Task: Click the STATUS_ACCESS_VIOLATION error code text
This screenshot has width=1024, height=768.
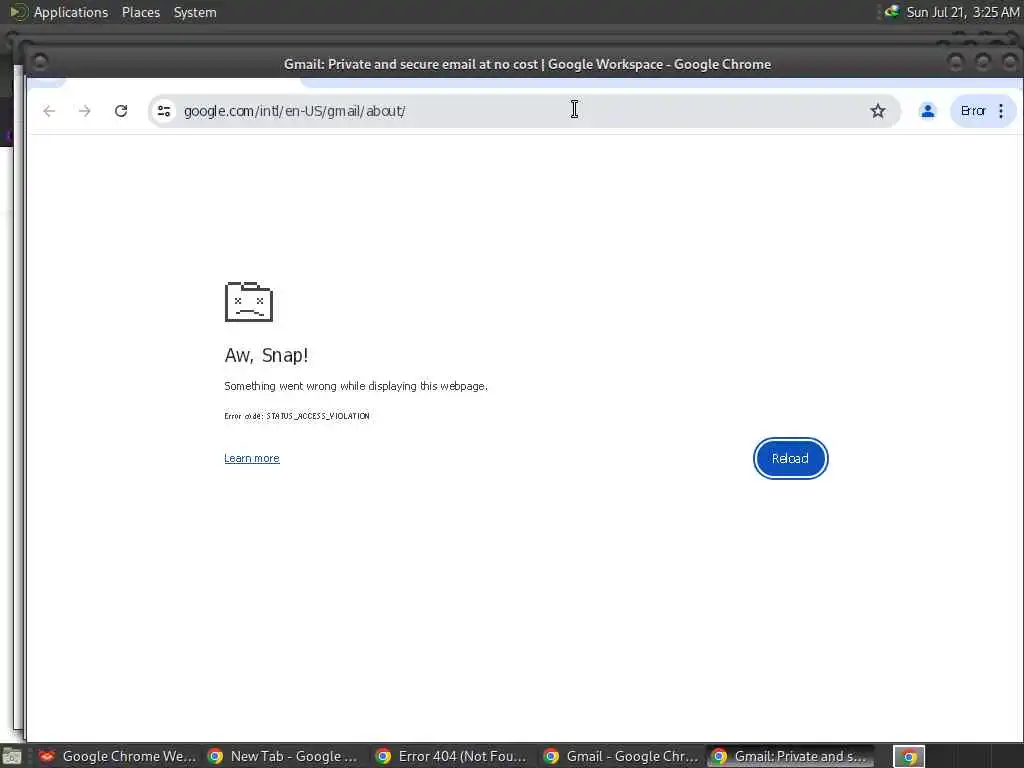Action: click(317, 416)
